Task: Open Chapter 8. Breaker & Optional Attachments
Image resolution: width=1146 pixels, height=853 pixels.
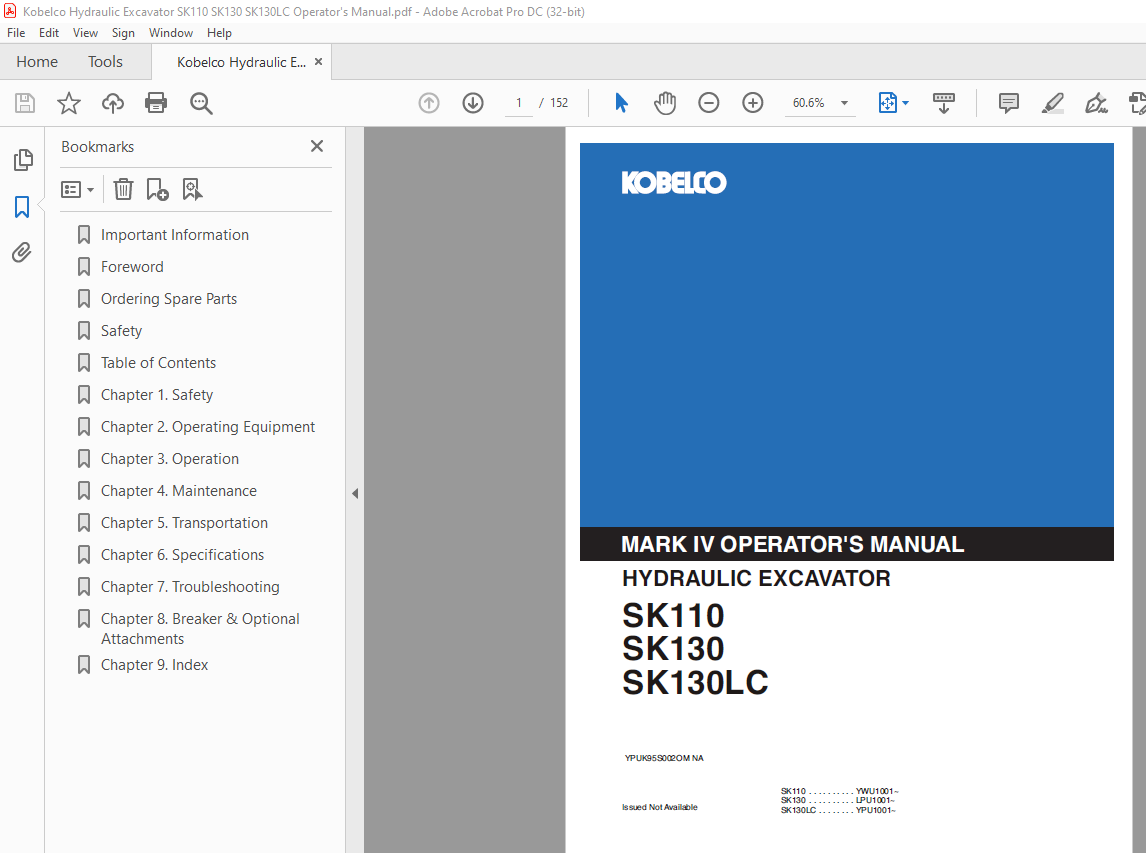Action: (x=200, y=629)
